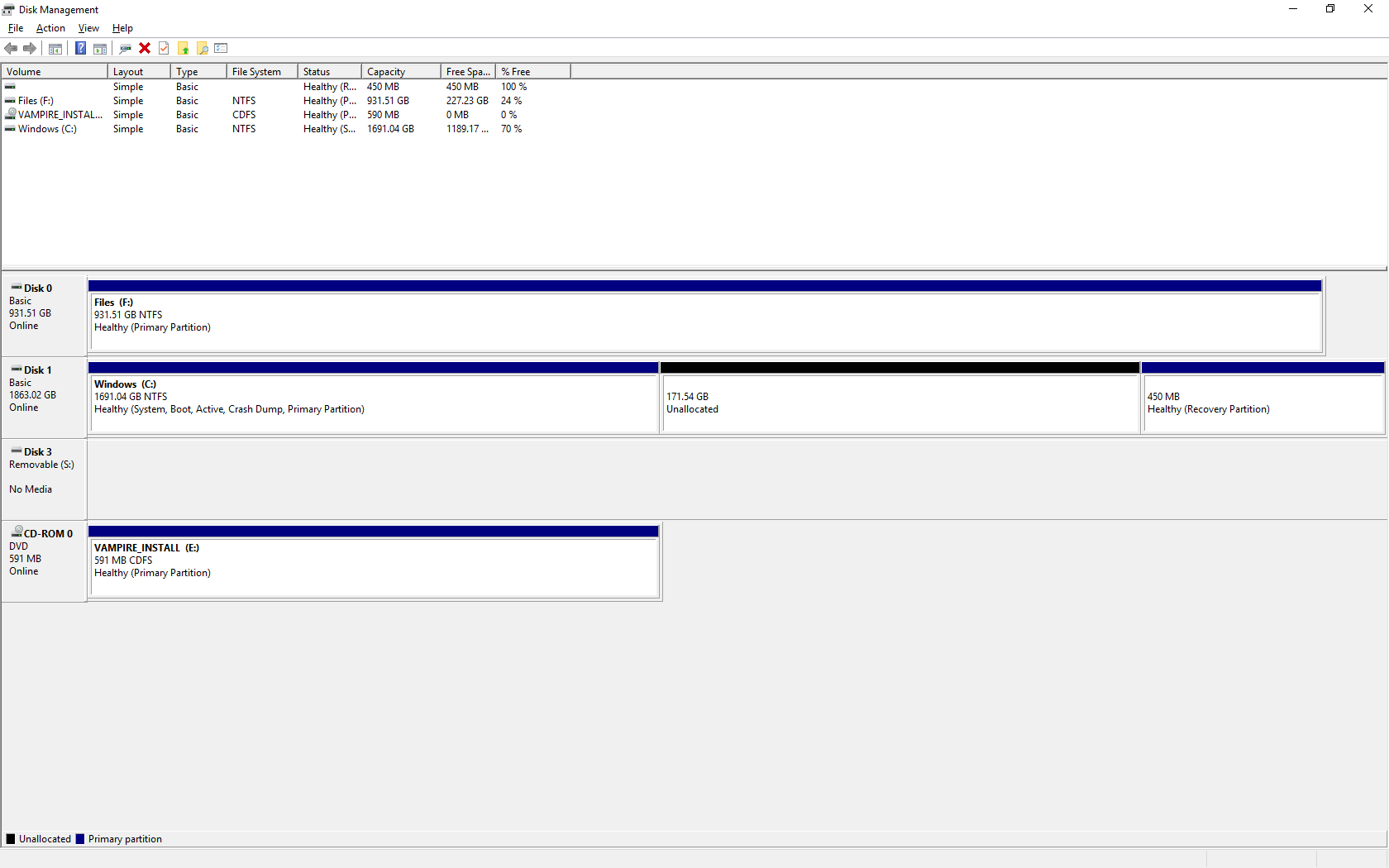Sort by the Free Space column header
This screenshot has width=1389, height=868.
click(x=468, y=72)
